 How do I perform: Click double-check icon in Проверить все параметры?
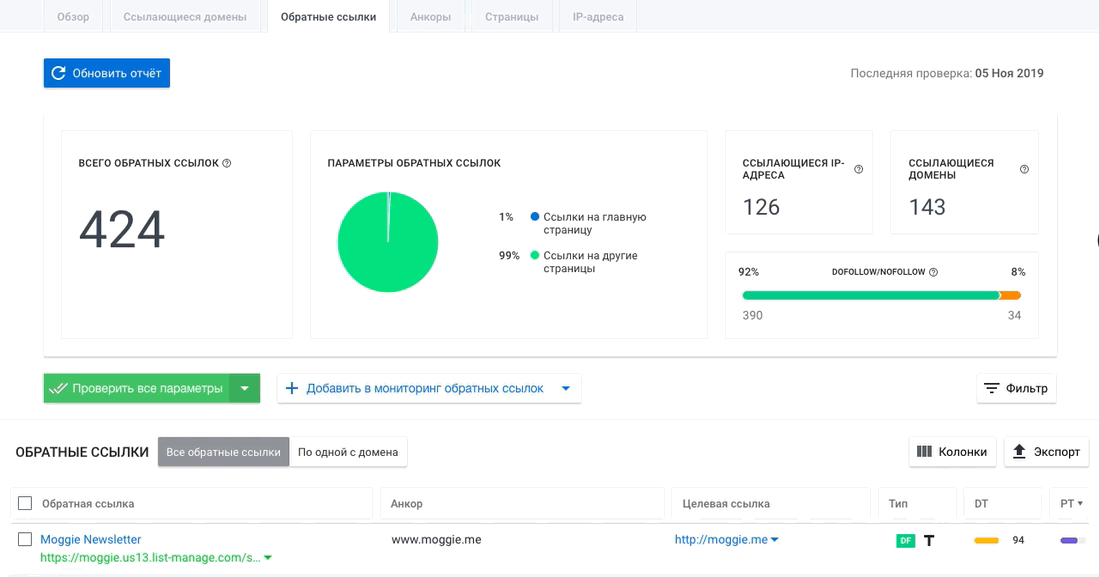(58, 388)
